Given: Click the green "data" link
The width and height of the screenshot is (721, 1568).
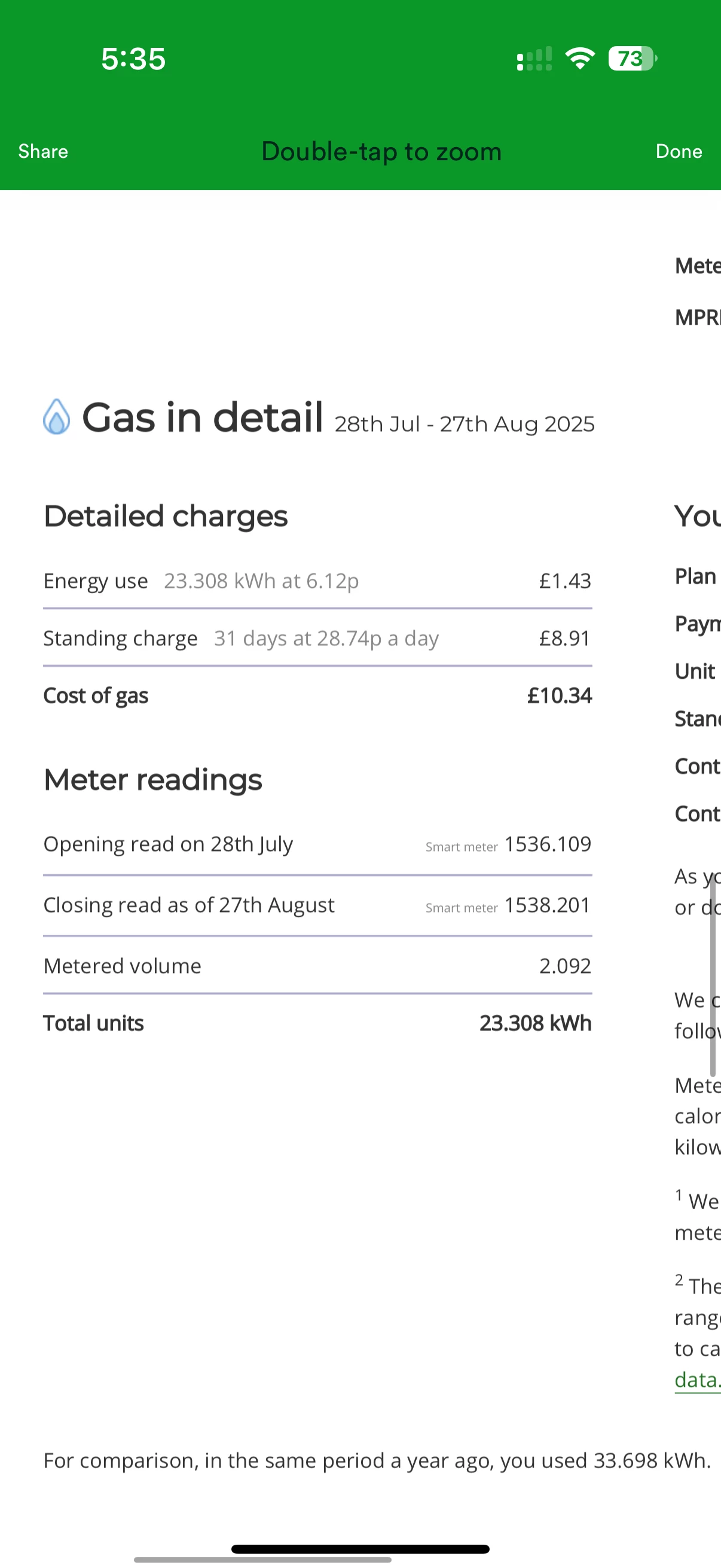Looking at the screenshot, I should [697, 1380].
